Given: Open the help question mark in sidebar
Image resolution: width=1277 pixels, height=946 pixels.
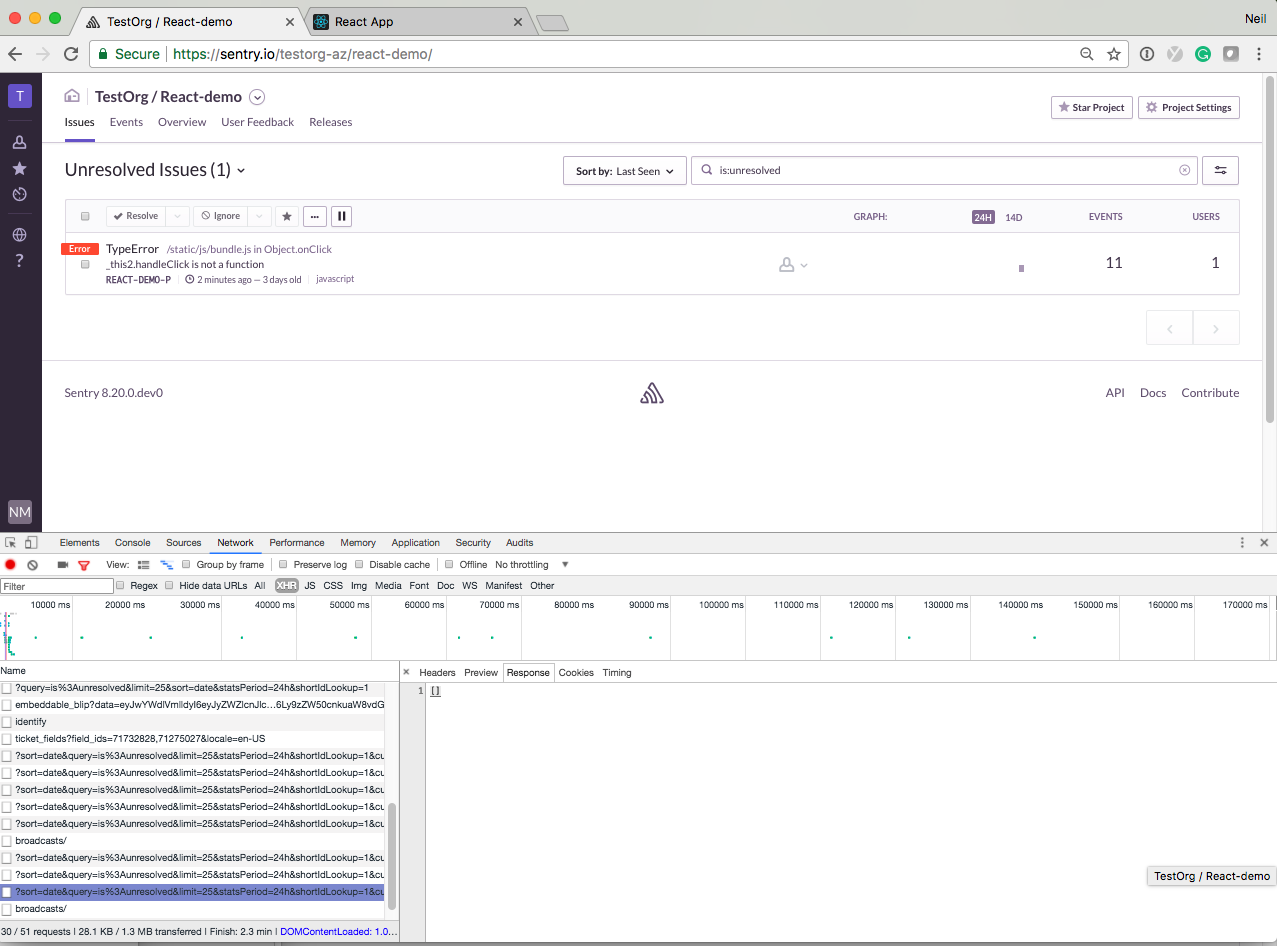Looking at the screenshot, I should click(19, 261).
